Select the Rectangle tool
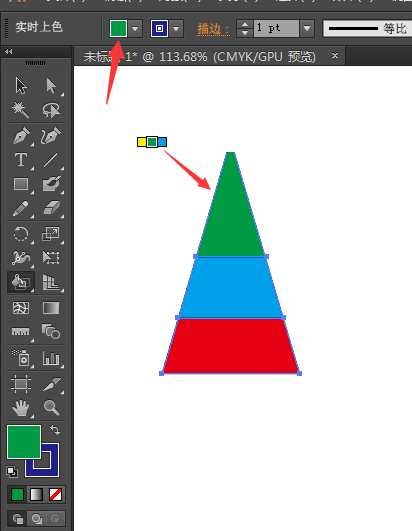Image resolution: width=412 pixels, height=531 pixels. coord(21,184)
